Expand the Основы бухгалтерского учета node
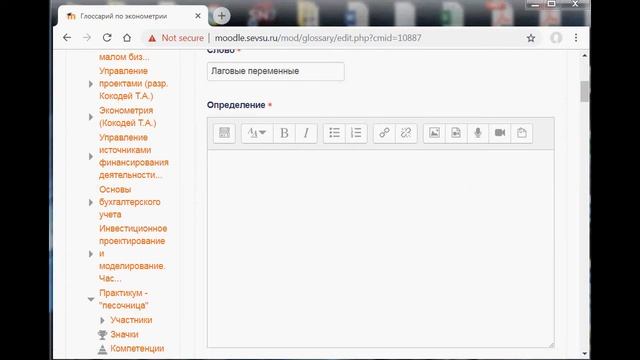 click(91, 202)
